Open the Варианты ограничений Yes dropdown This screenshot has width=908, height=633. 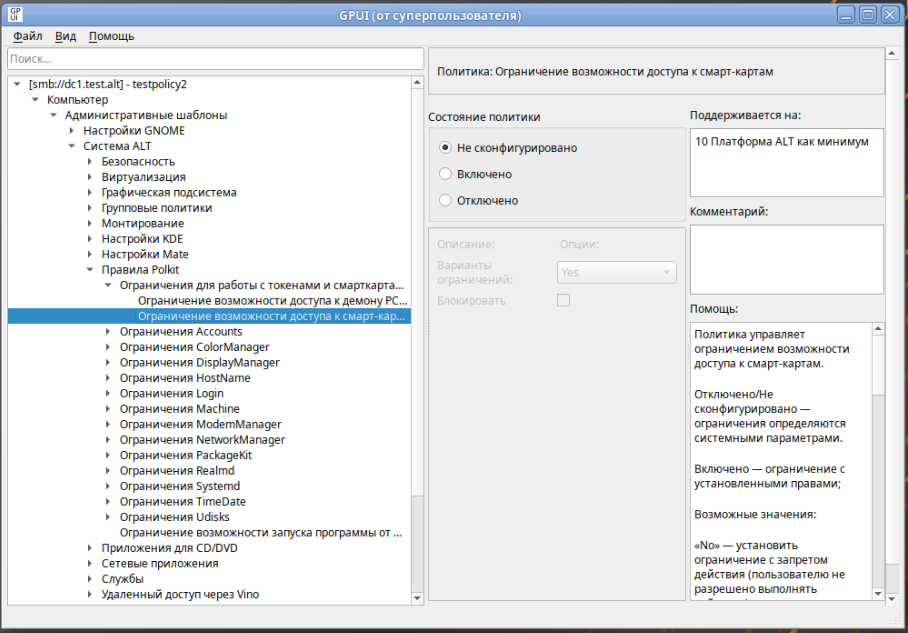click(x=616, y=272)
